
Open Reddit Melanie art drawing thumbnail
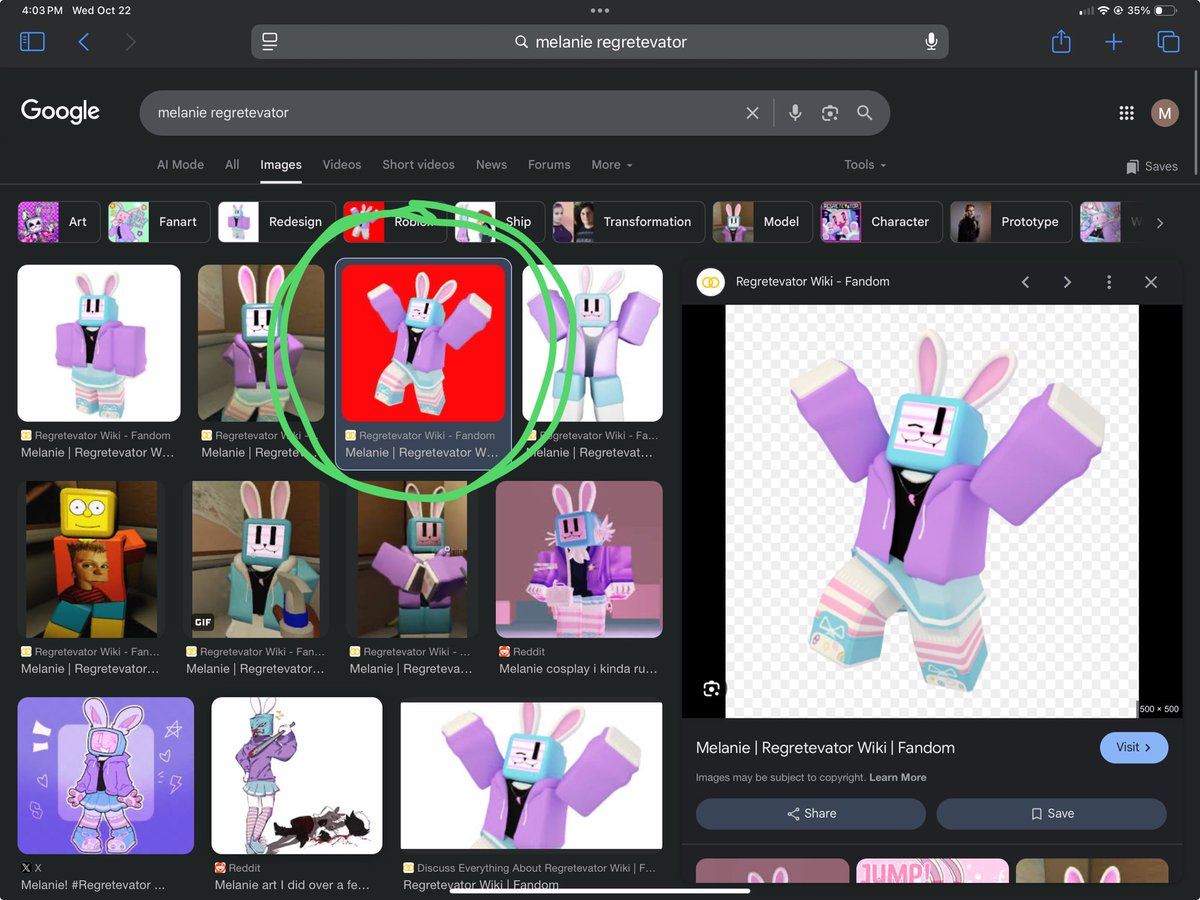tap(297, 776)
